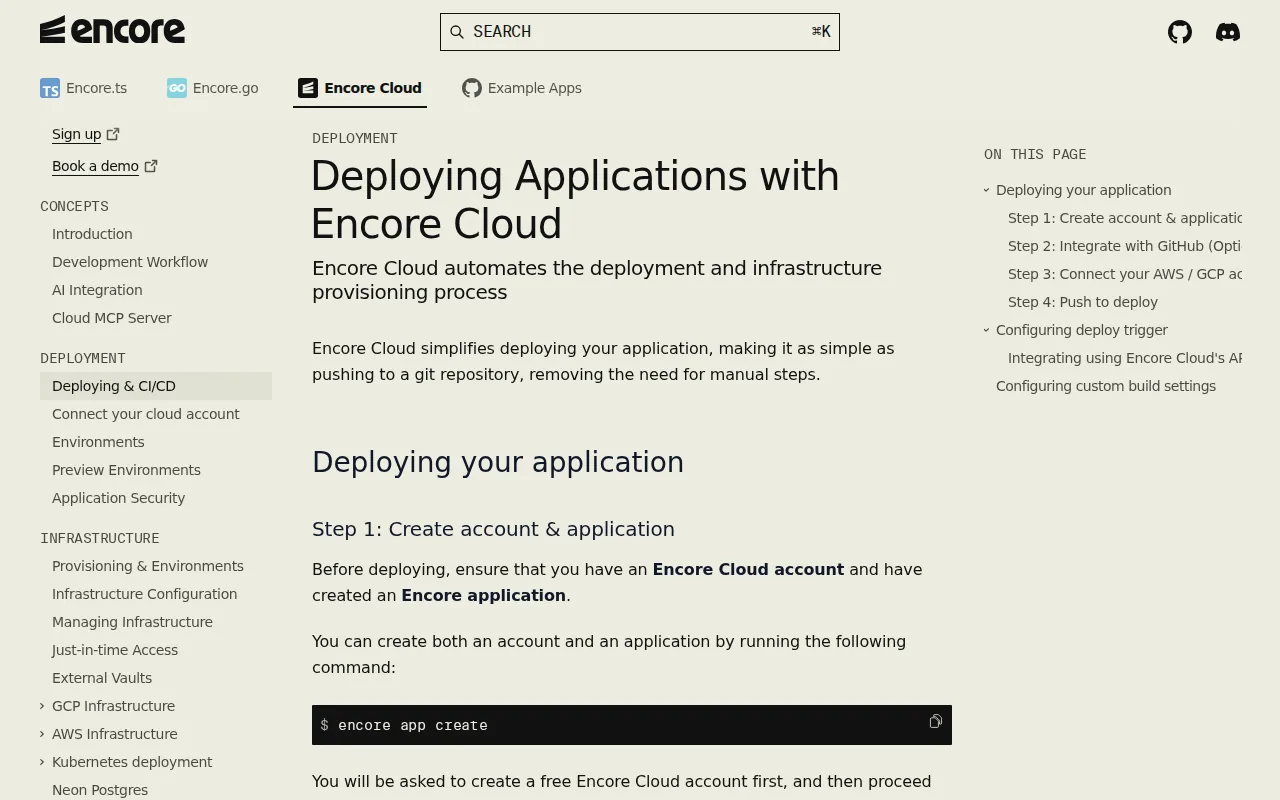Expand the Kubernetes deployment chevron
The height and width of the screenshot is (800, 1280).
point(42,762)
